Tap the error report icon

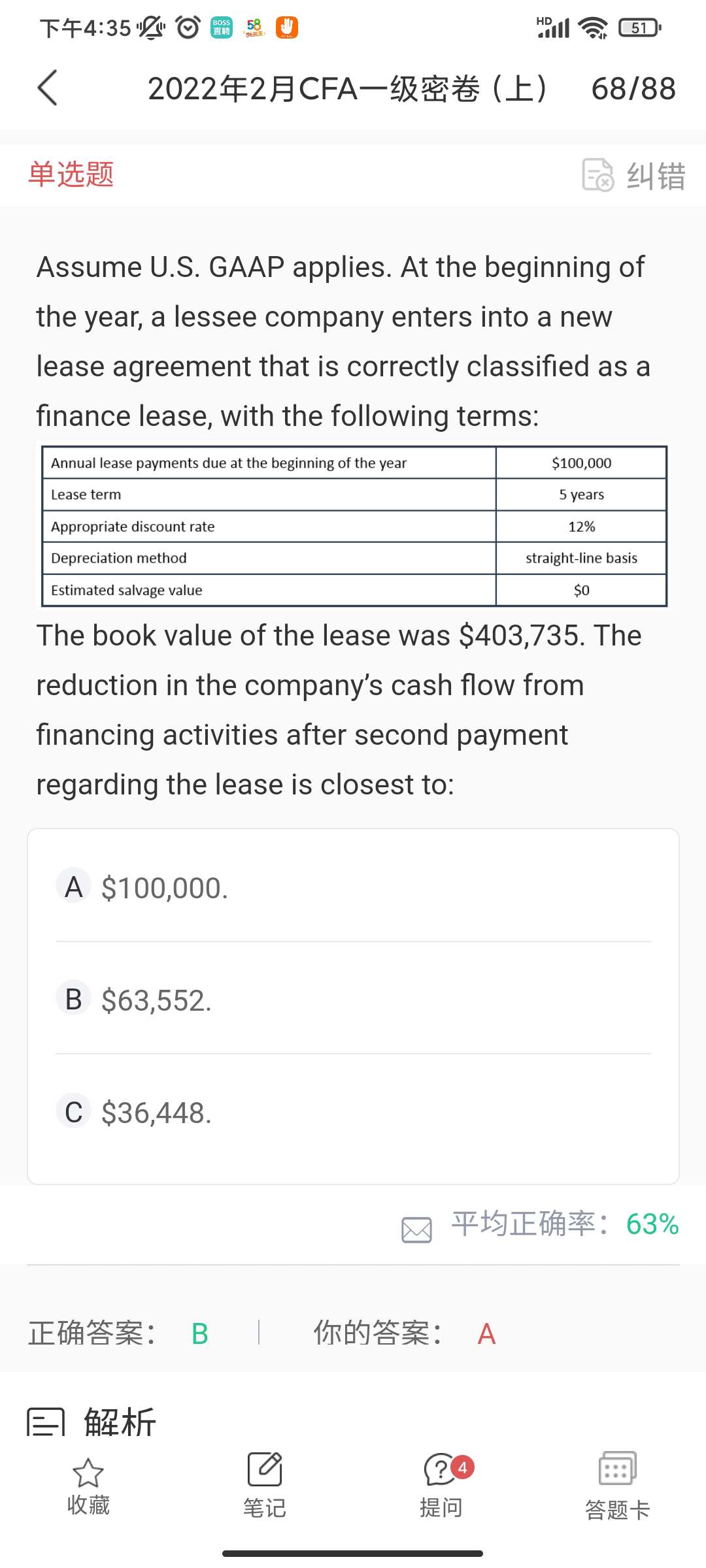(x=597, y=175)
